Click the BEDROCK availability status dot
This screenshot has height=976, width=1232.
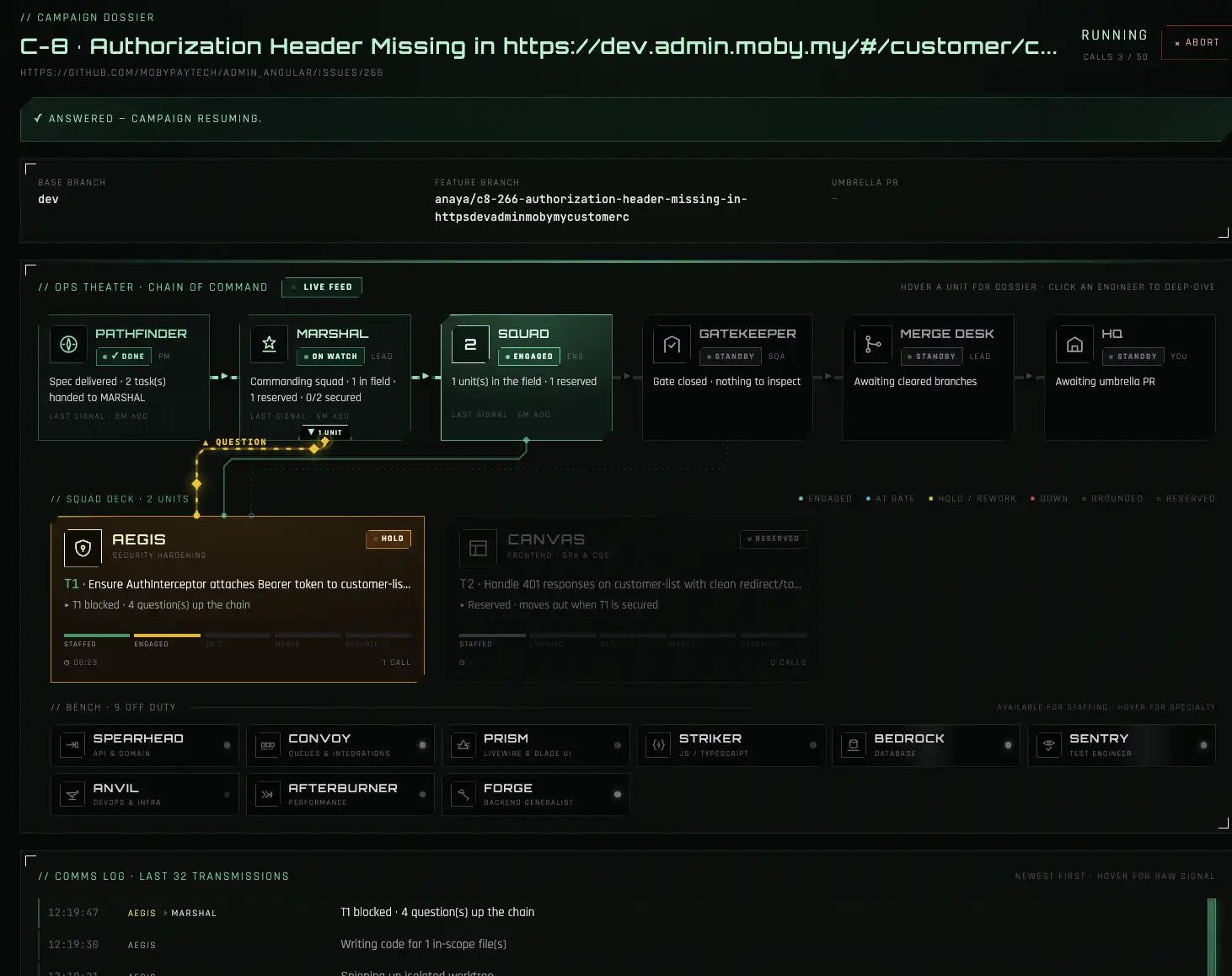(1008, 745)
